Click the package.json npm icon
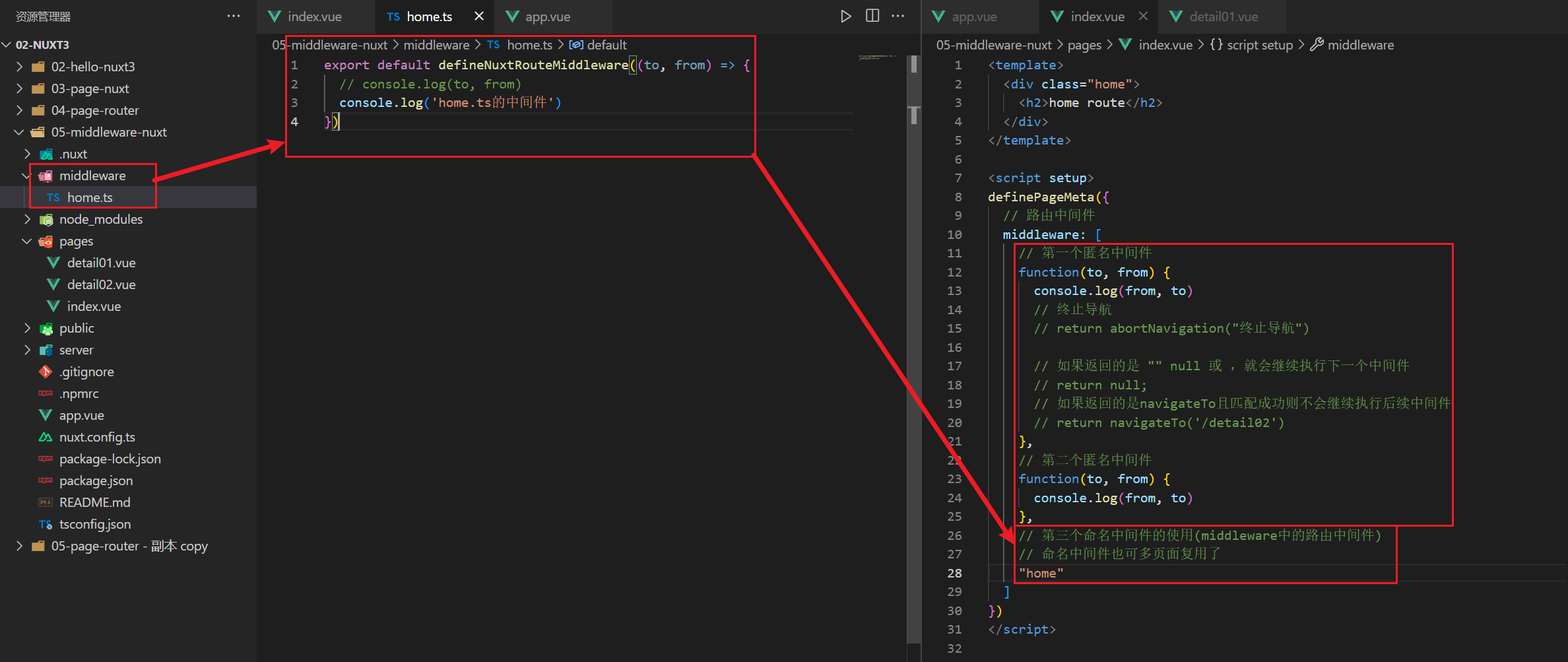 46,480
